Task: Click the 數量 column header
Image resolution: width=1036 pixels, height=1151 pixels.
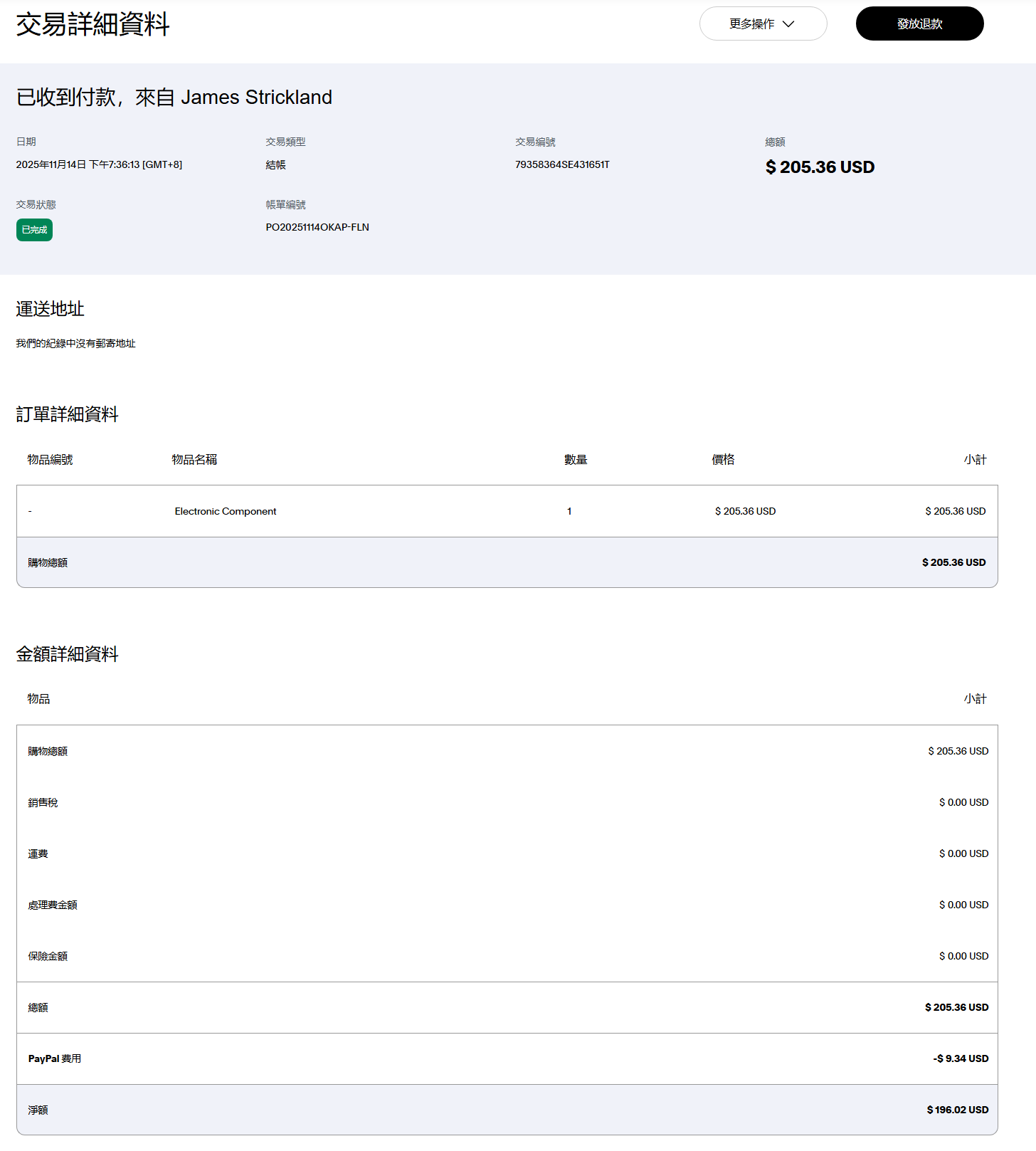Action: [576, 460]
